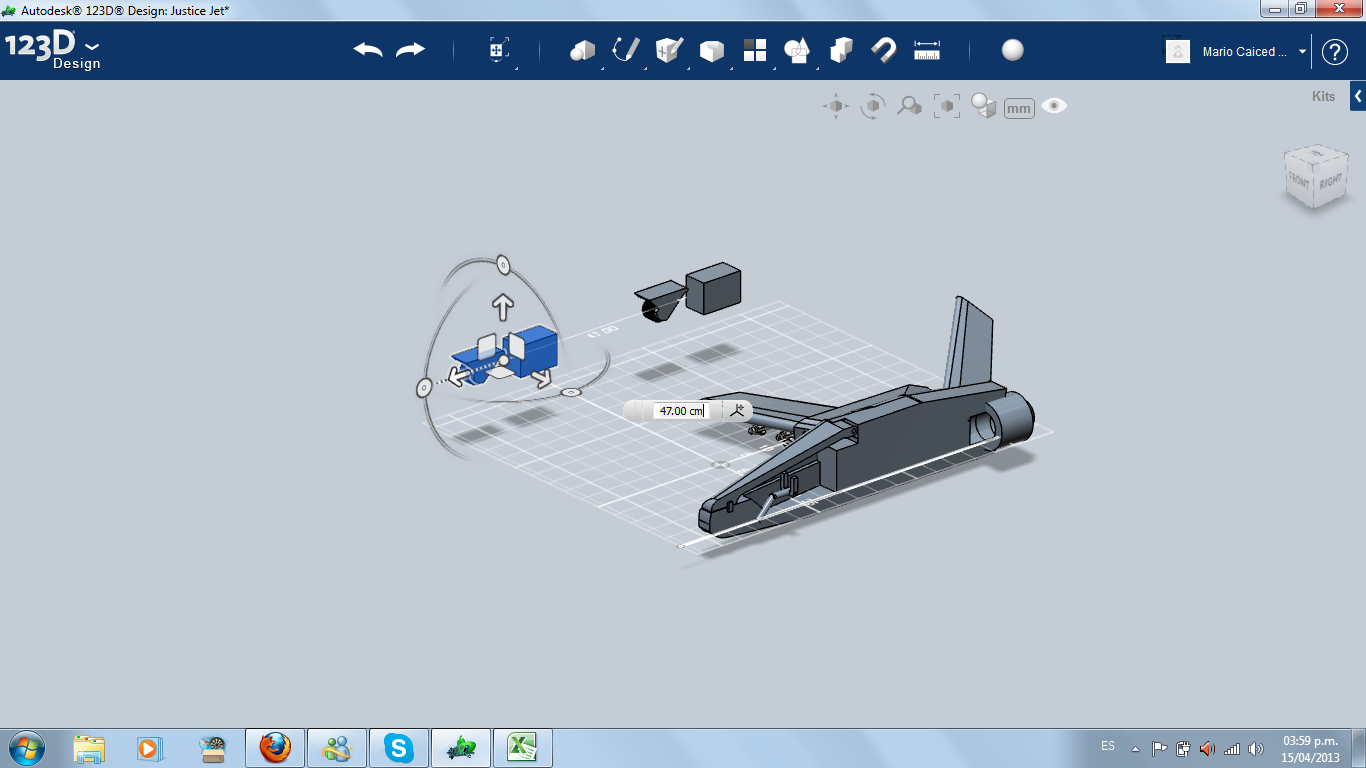Toggle the mm units button

tap(1019, 108)
